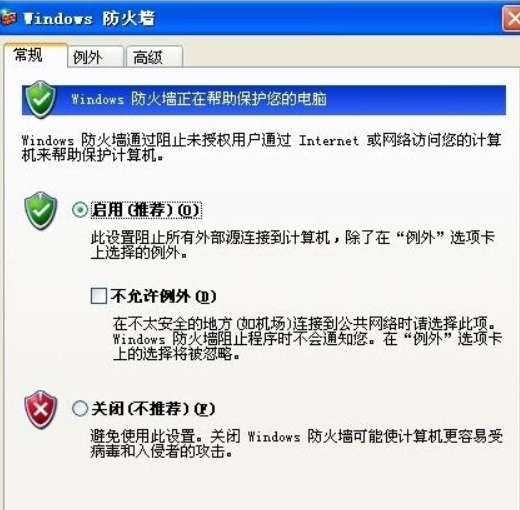The width and height of the screenshot is (520, 510).
Task: Click the 关闭(不推荐)(F) text label
Action: tap(153, 409)
